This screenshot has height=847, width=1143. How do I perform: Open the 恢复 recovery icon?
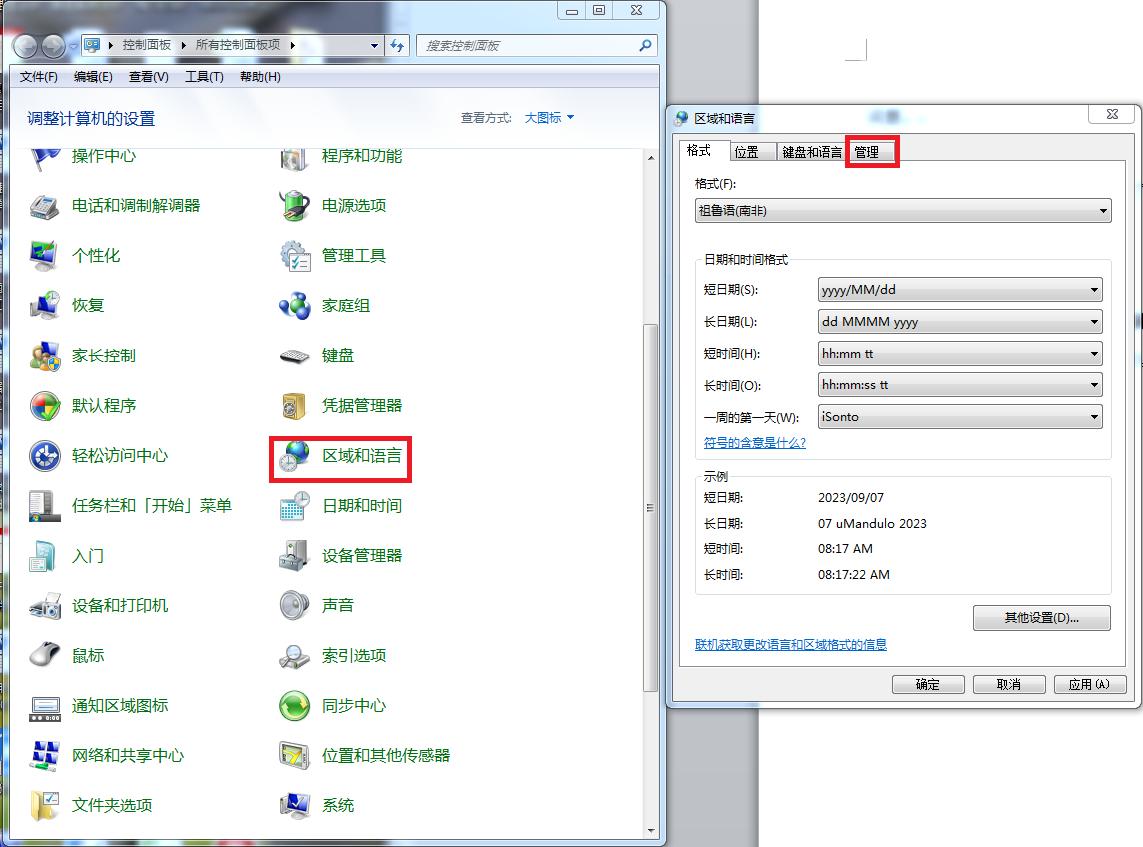point(45,305)
